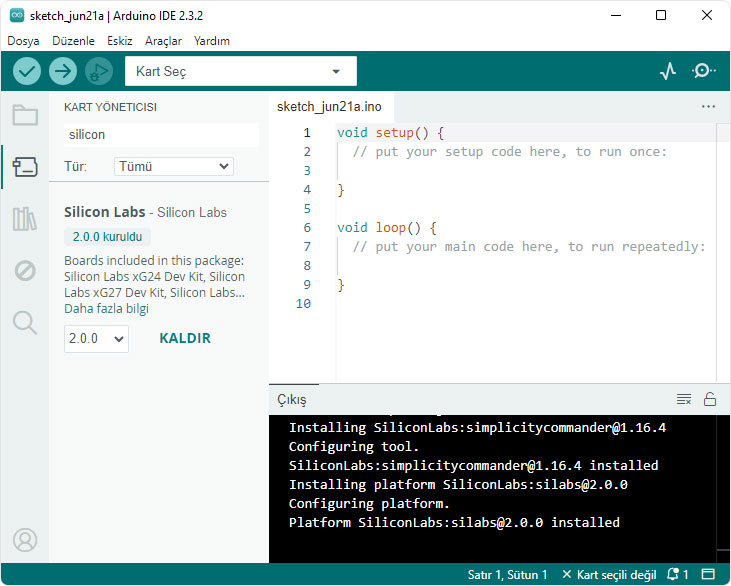The height and width of the screenshot is (586, 731).
Task: Click line number 6 in the gutter
Action: tap(307, 228)
